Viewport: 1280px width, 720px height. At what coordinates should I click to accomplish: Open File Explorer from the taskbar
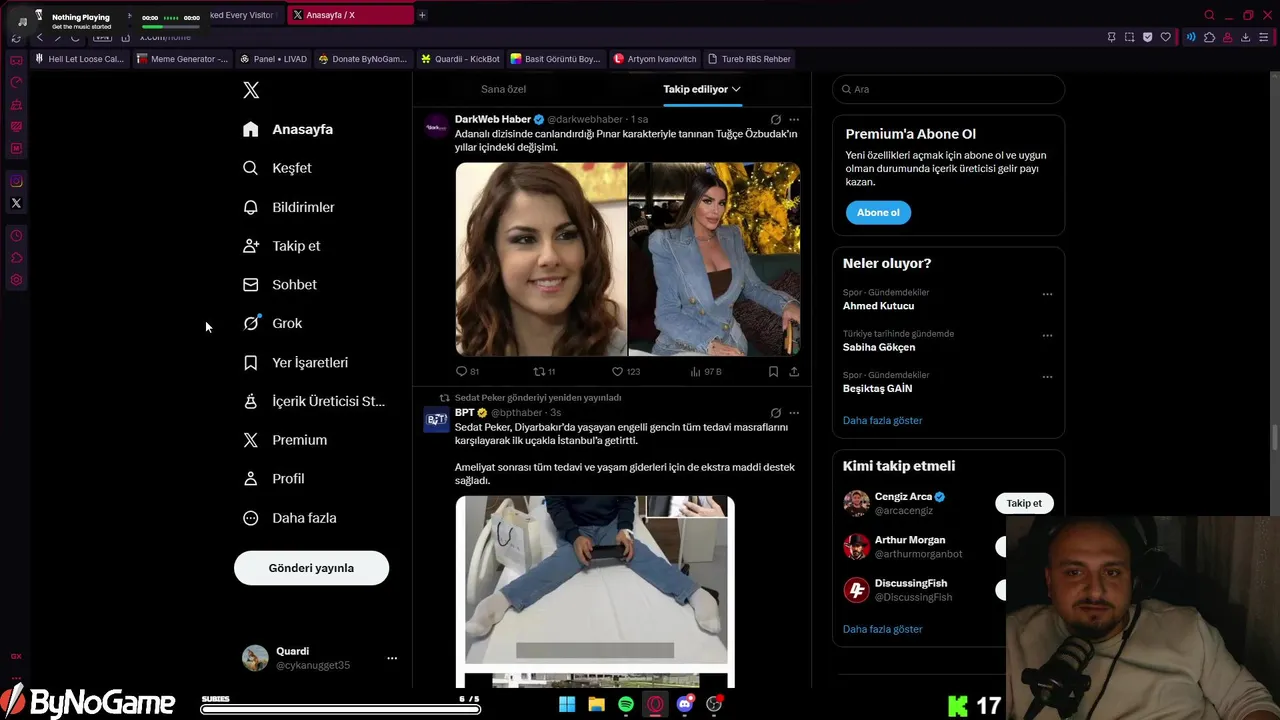(597, 704)
